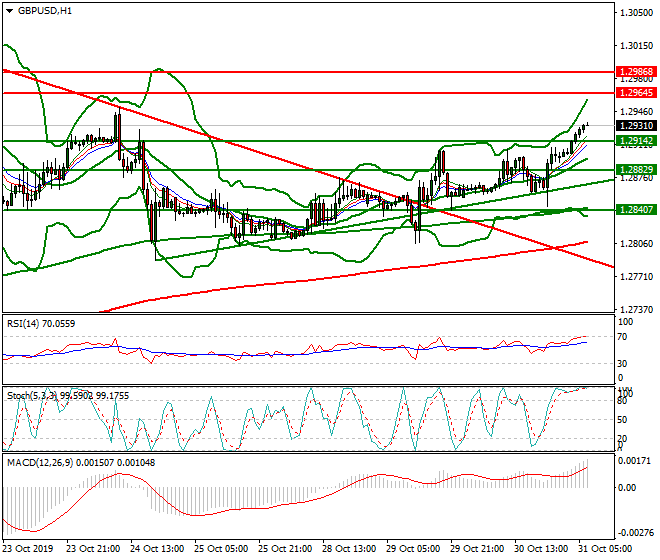
Task: Click the 24 Oct 13:00 time axis label
Action: [157, 549]
